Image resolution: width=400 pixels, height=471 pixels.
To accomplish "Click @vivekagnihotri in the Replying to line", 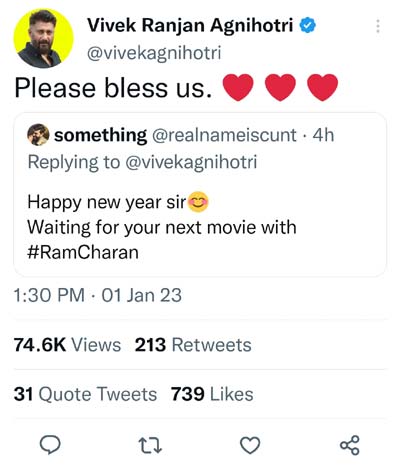I will (x=191, y=162).
